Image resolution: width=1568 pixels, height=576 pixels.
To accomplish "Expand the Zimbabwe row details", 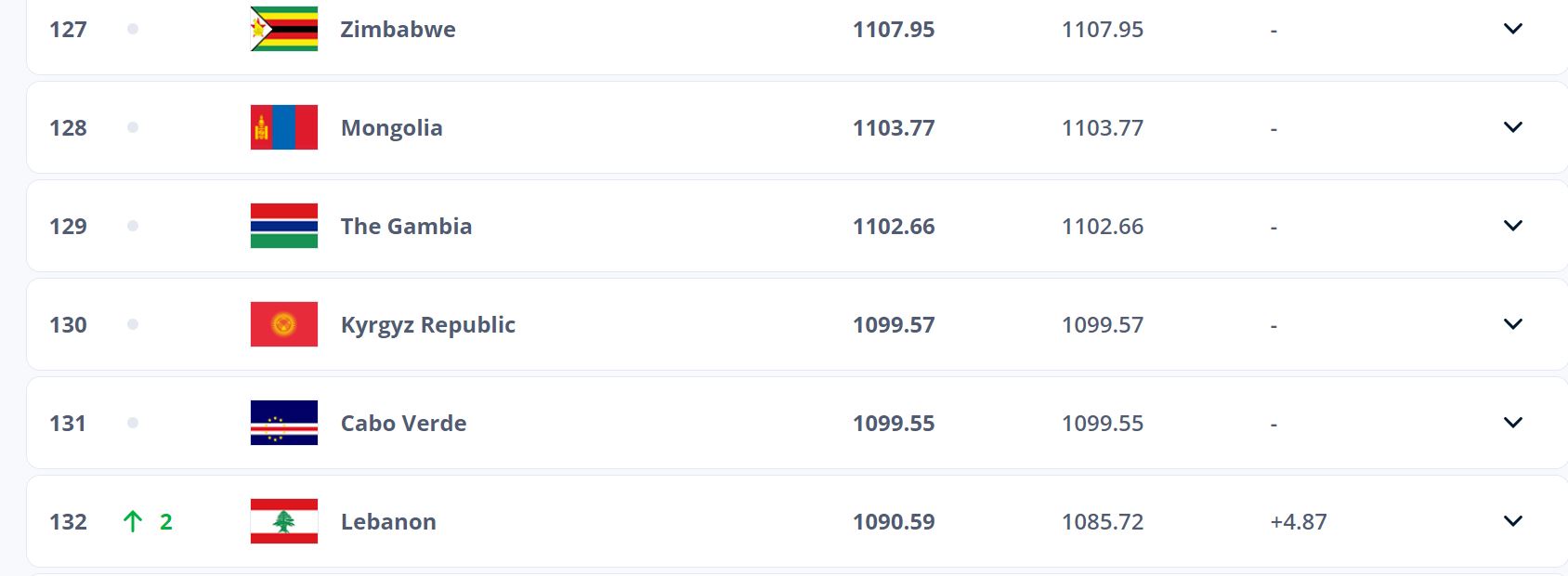I will (1512, 29).
